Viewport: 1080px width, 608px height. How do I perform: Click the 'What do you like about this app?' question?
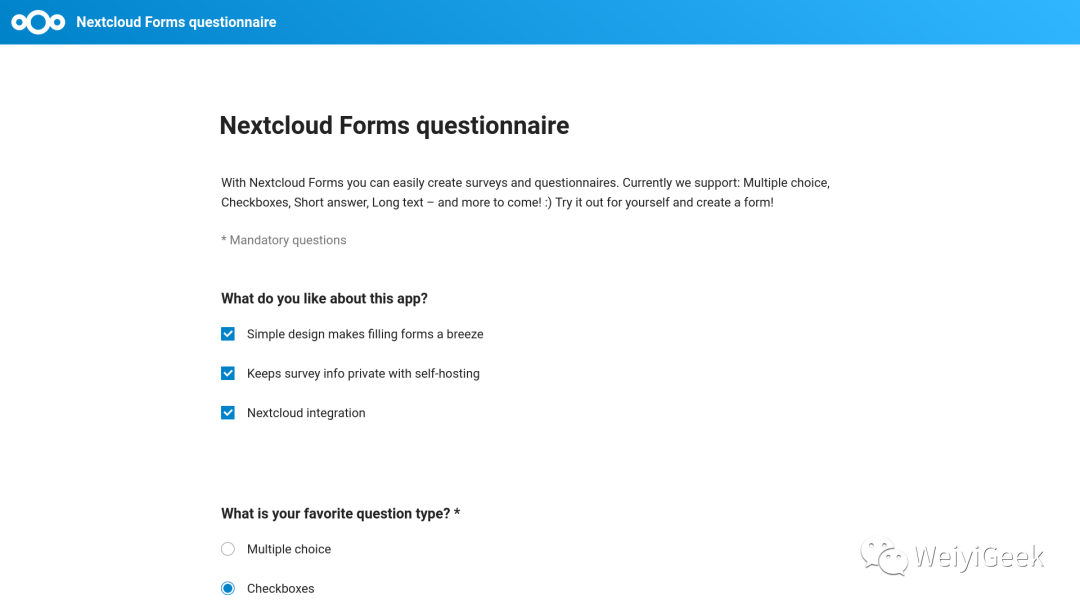[x=324, y=298]
